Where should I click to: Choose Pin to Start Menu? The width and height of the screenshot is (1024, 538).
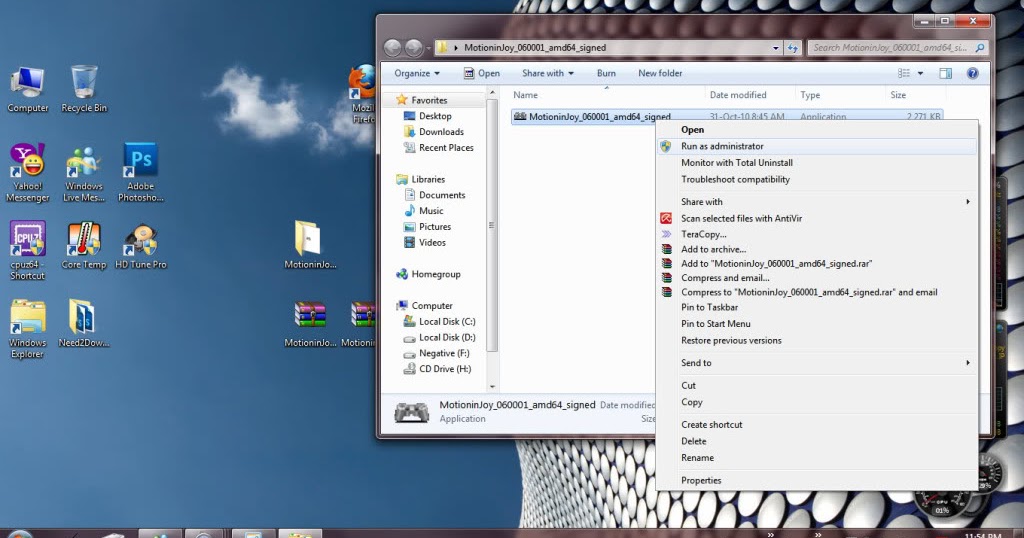pos(818,323)
